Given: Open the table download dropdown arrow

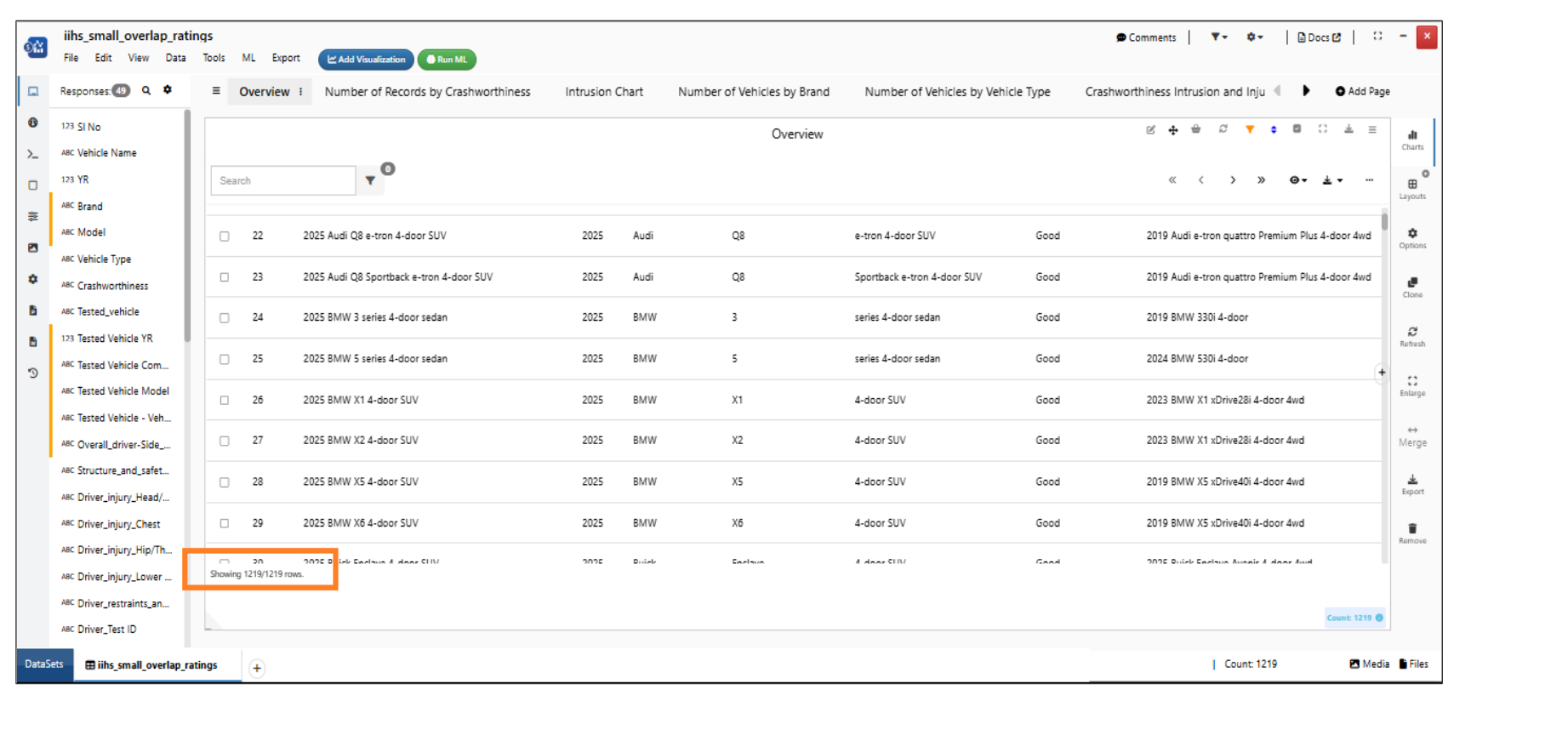Looking at the screenshot, I should click(1332, 180).
